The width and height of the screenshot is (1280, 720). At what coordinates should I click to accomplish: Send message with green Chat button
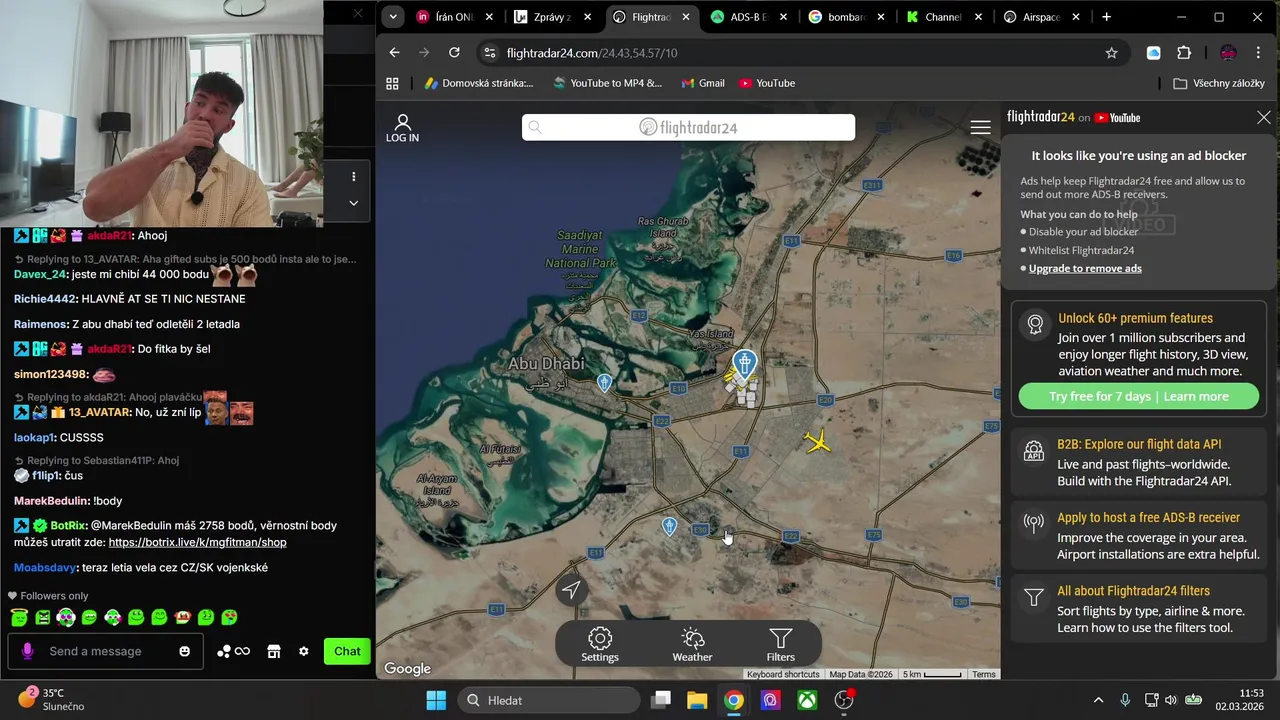tap(347, 651)
